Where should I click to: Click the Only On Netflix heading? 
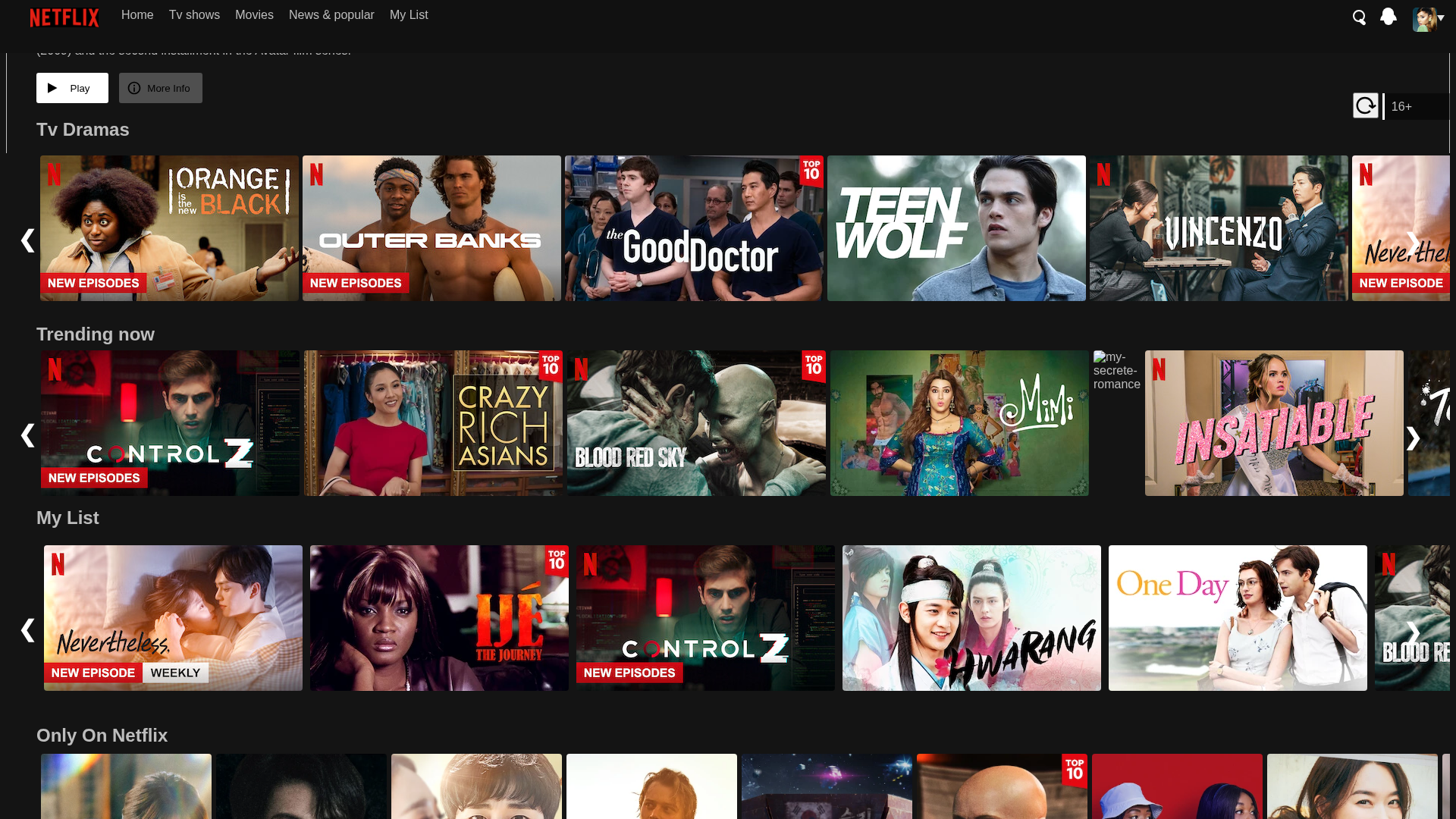pyautogui.click(x=102, y=736)
